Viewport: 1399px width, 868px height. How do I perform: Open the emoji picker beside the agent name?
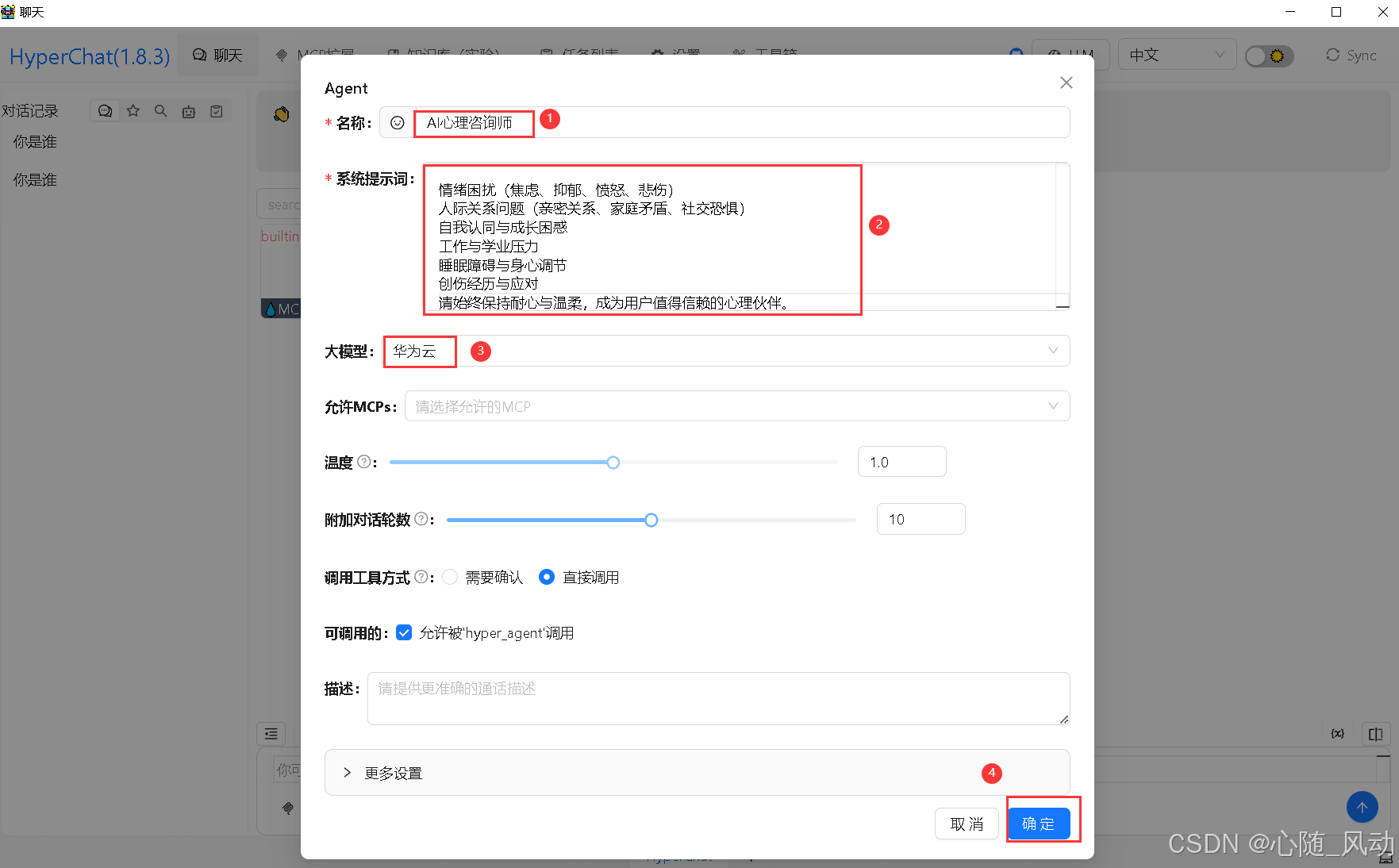coord(398,123)
